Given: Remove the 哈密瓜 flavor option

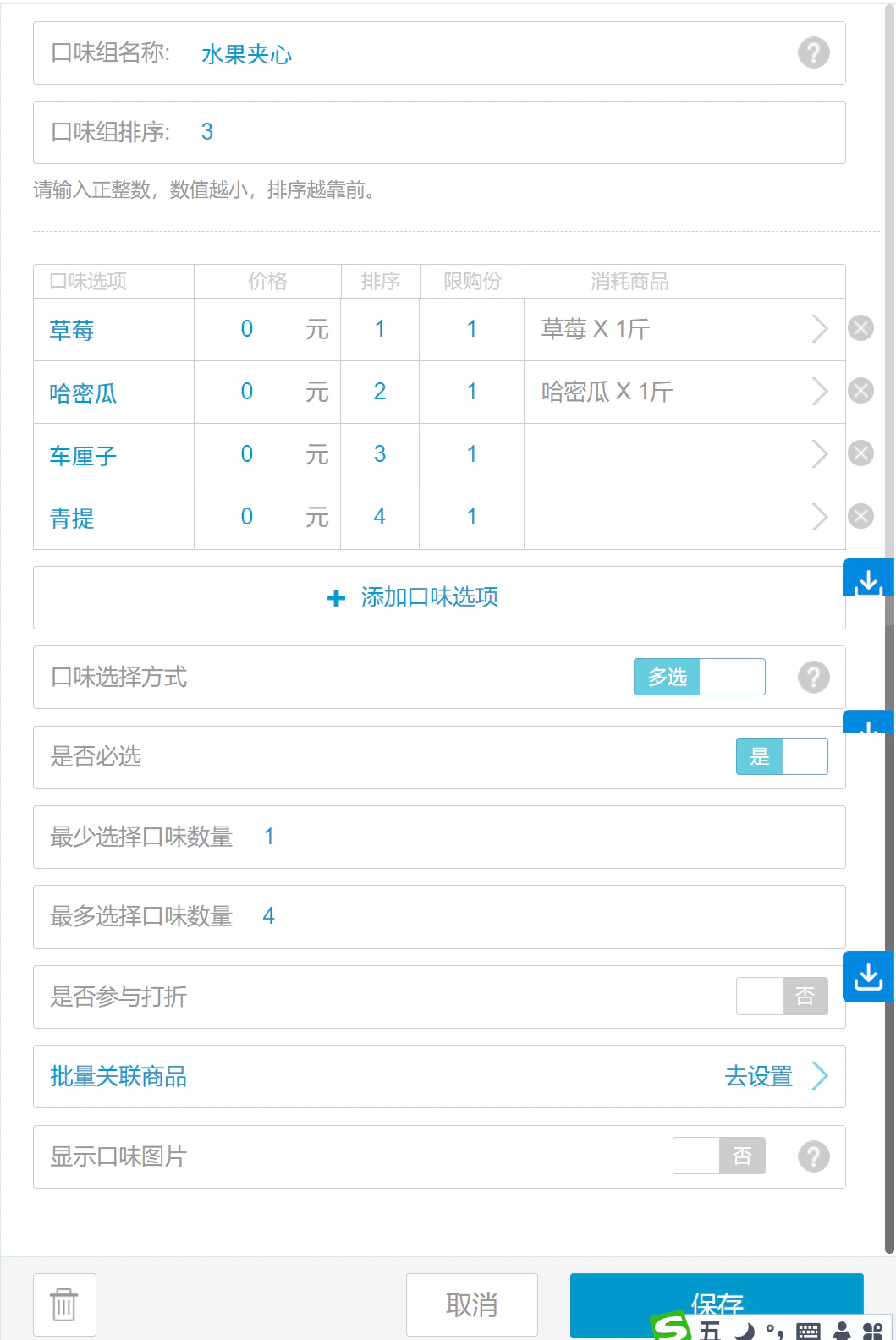Looking at the screenshot, I should click(860, 391).
